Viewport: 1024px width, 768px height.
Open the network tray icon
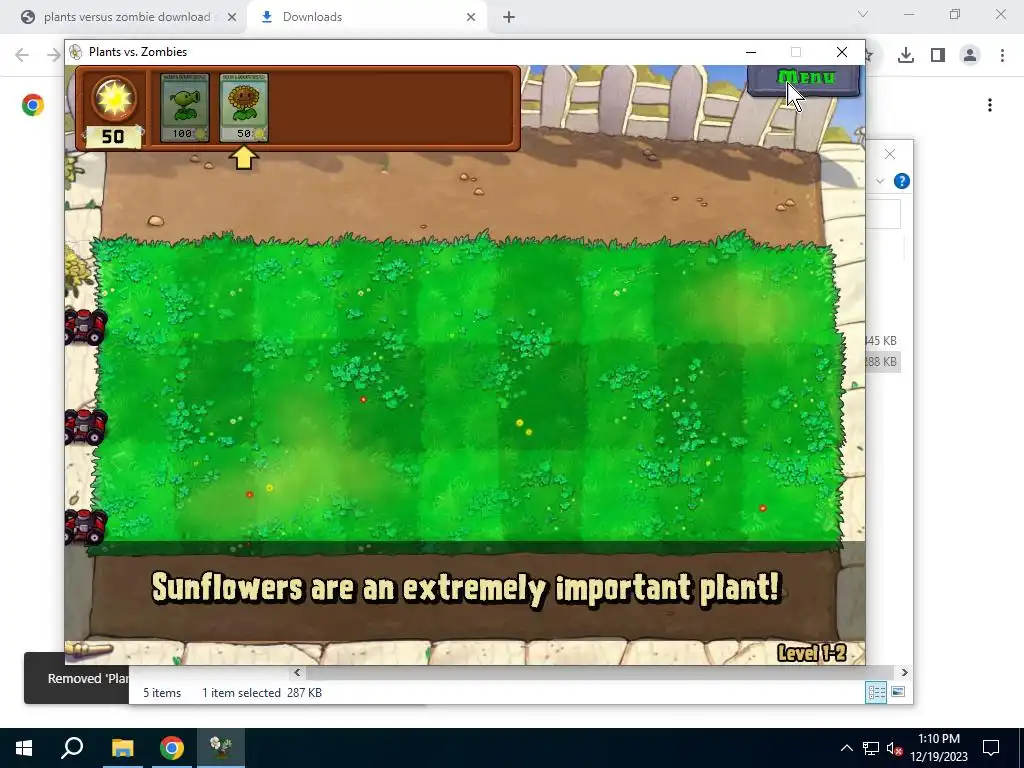(x=871, y=748)
